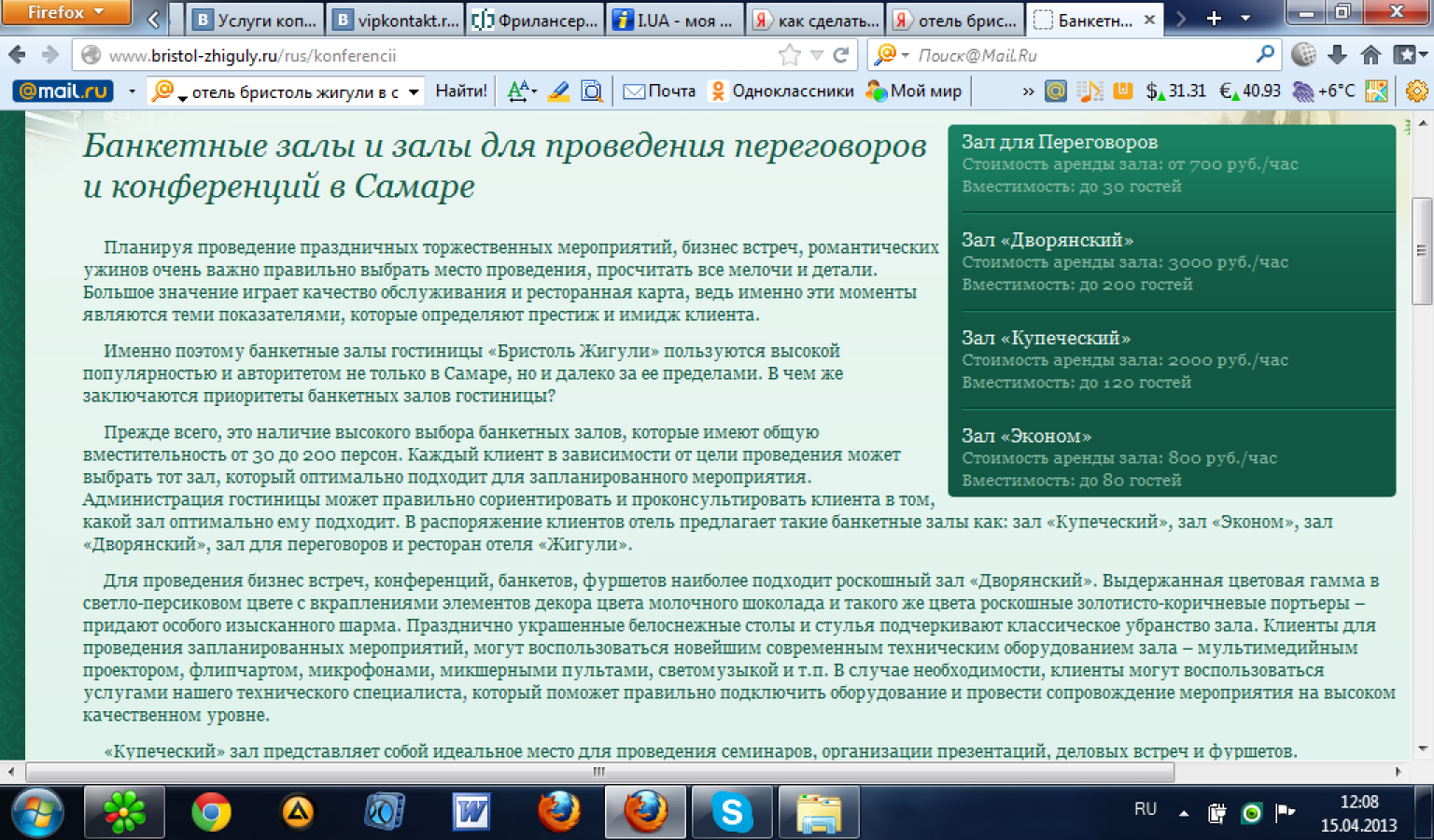Screen dimensions: 1434x840
Task: Click the find-on-page magnifier icon in the toolbar
Action: tap(591, 91)
